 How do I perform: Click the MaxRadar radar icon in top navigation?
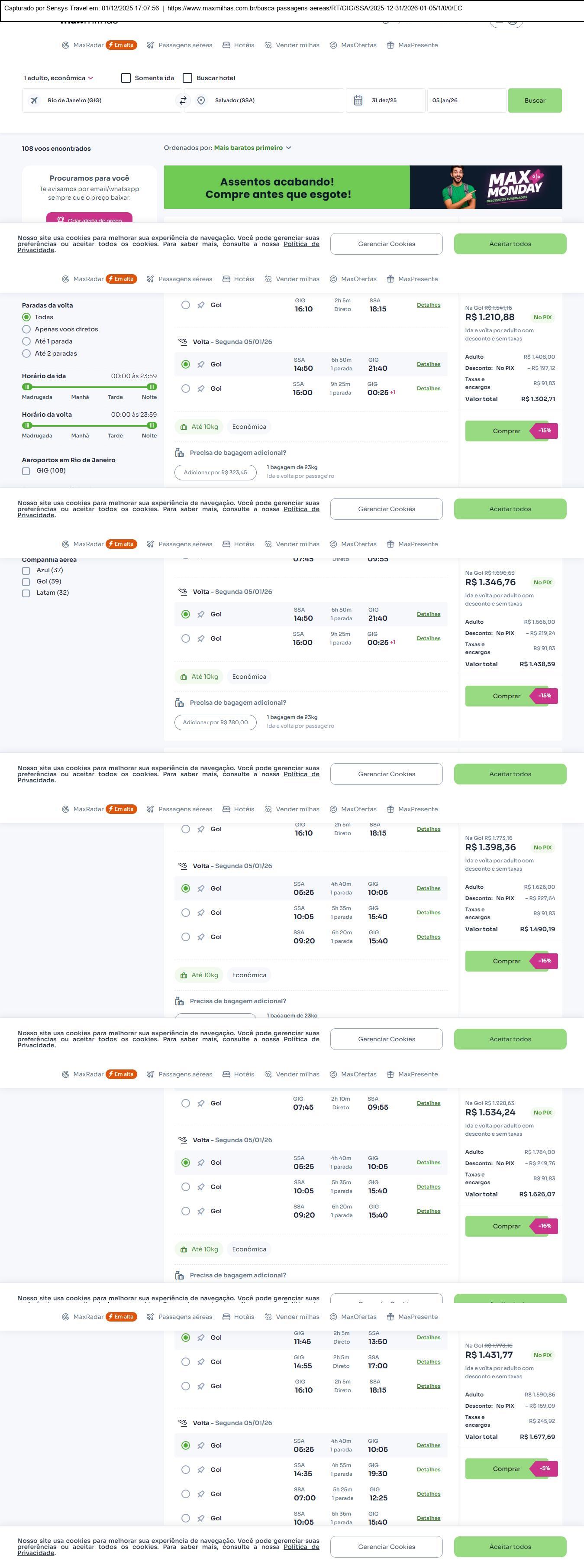65,45
